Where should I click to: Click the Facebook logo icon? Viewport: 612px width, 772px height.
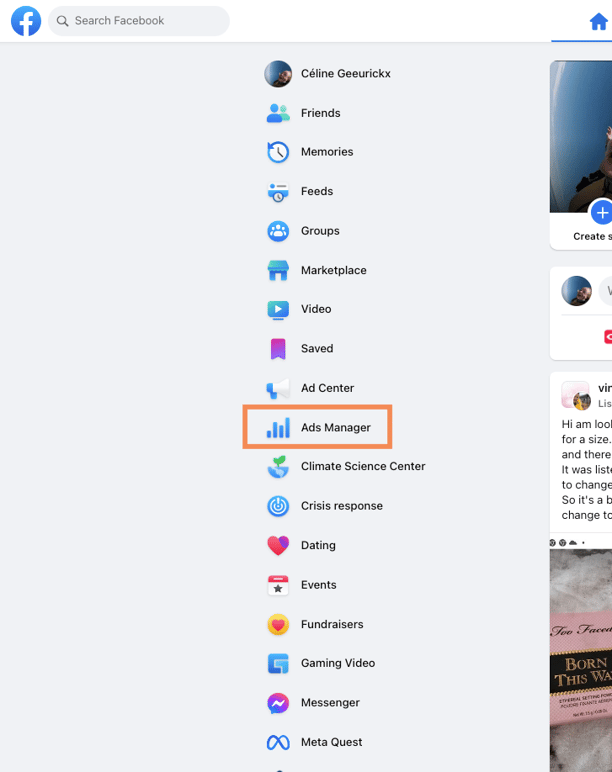26,21
